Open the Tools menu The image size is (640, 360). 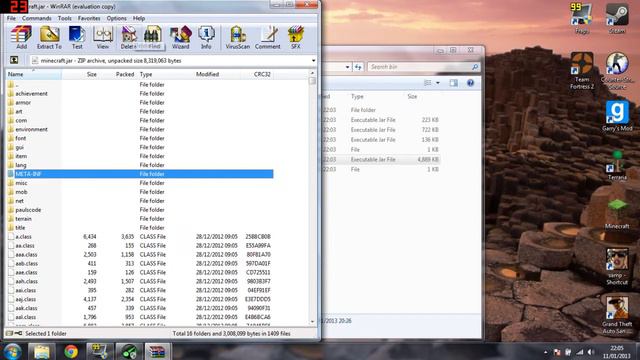[x=64, y=18]
